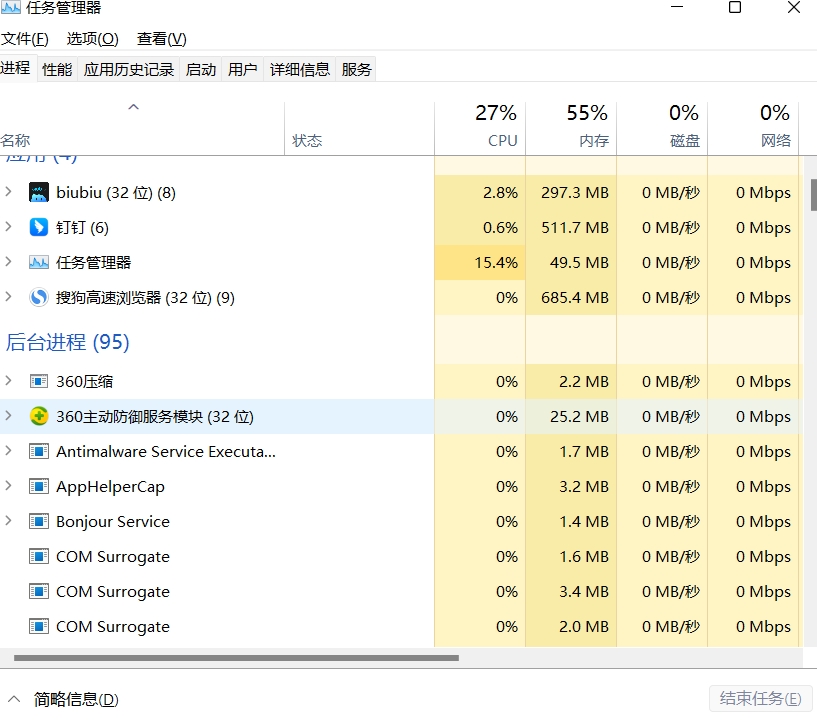The image size is (817, 724).
Task: Expand the Antimalware Service Executable entry
Action: coord(9,451)
